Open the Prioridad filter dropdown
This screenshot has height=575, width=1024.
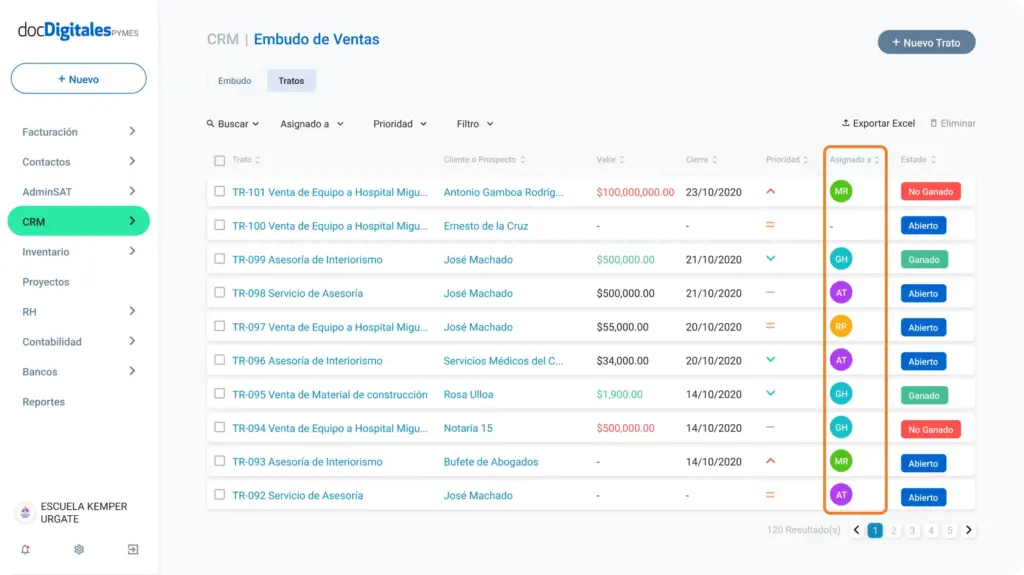pyautogui.click(x=400, y=123)
